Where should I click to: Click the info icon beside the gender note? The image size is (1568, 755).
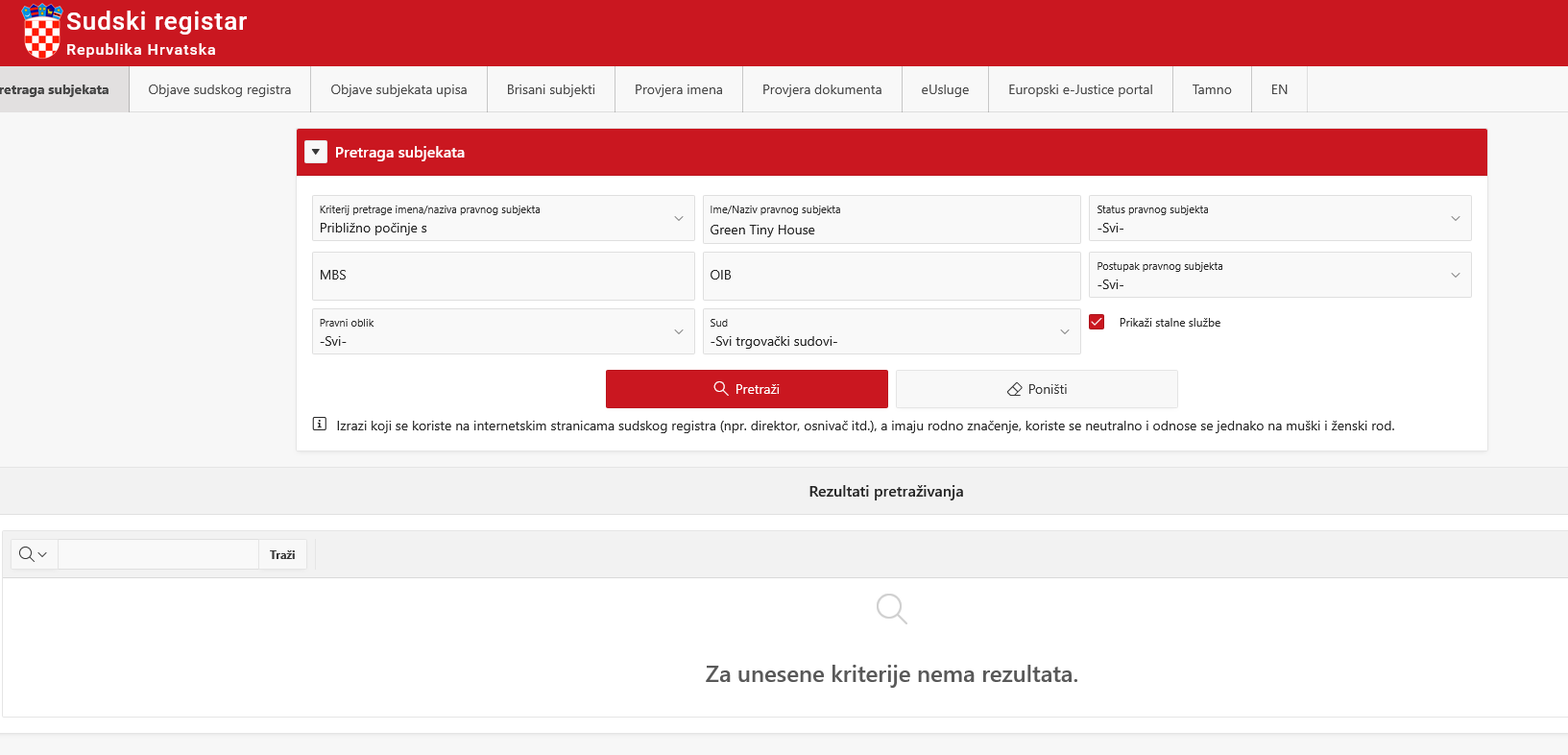pyautogui.click(x=320, y=424)
